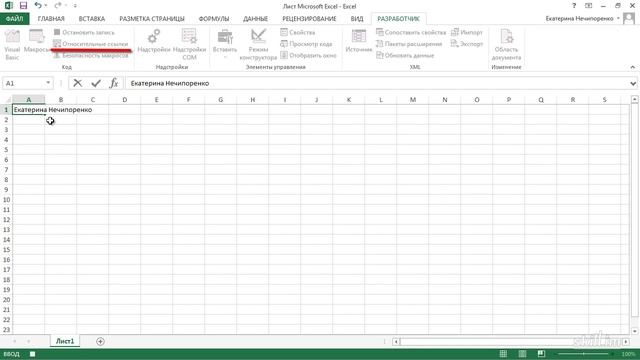Image resolution: width=640 pixels, height=360 pixels.
Task: Select all cells corner button
Action: pos(7,100)
